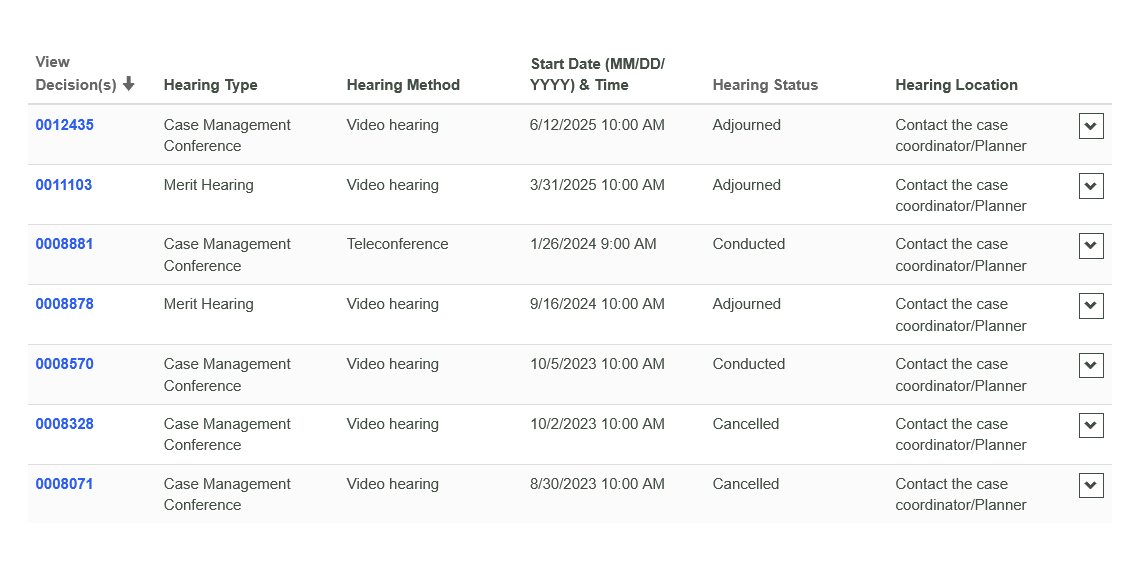This screenshot has width=1140, height=564.
Task: Open the chevron menu for decision 0008071
Action: [x=1091, y=485]
